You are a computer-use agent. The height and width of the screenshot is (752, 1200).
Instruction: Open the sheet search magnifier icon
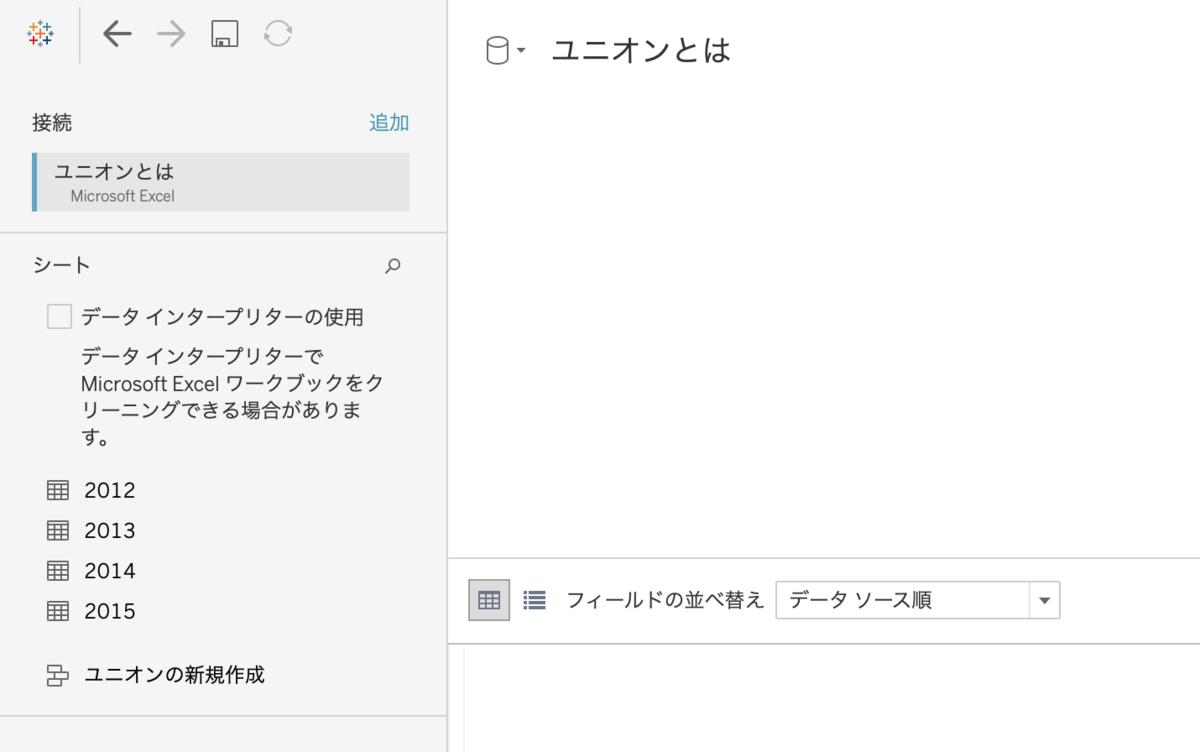click(392, 266)
